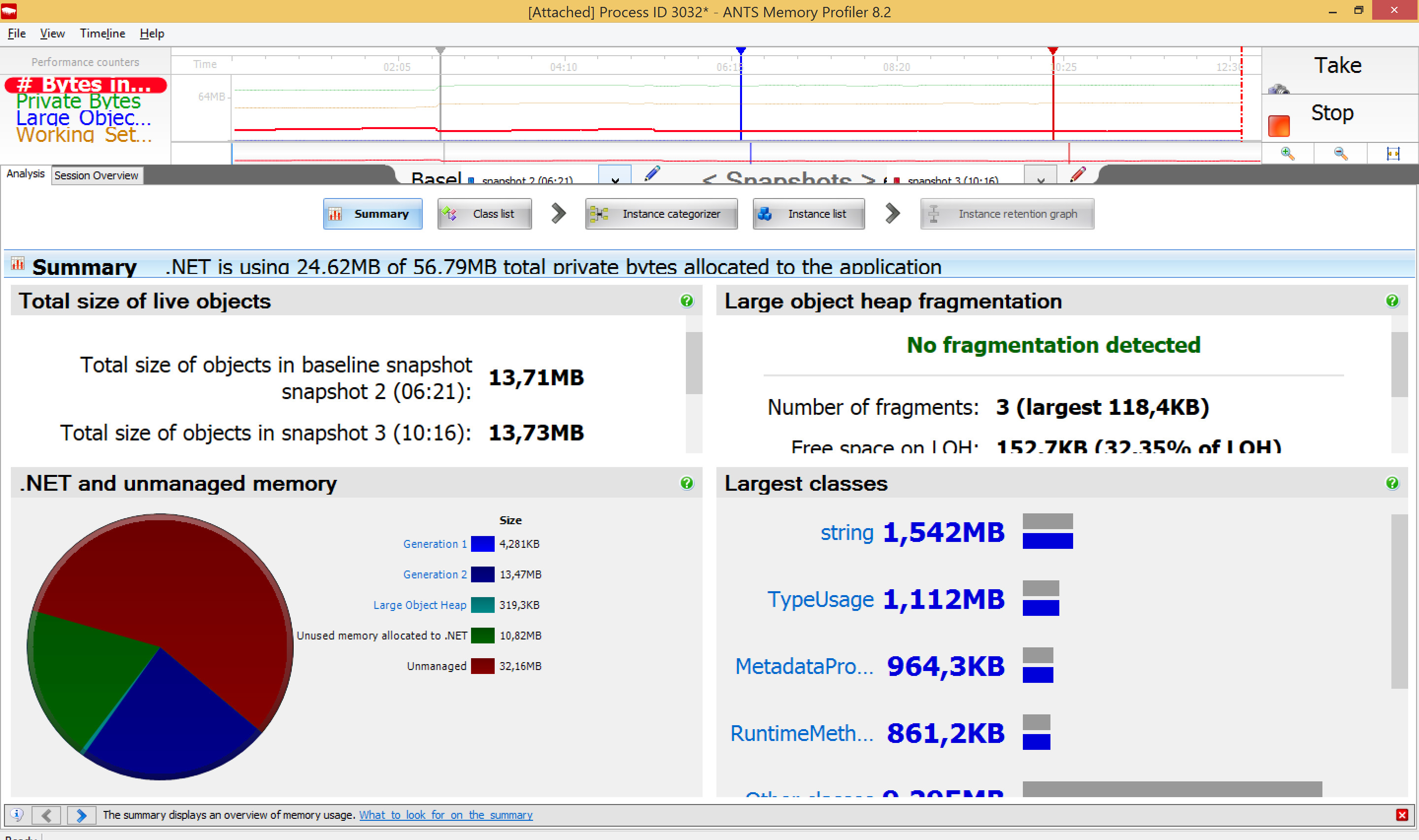Go to previous hint with left arrow
The height and width of the screenshot is (840, 1419).
[x=46, y=815]
